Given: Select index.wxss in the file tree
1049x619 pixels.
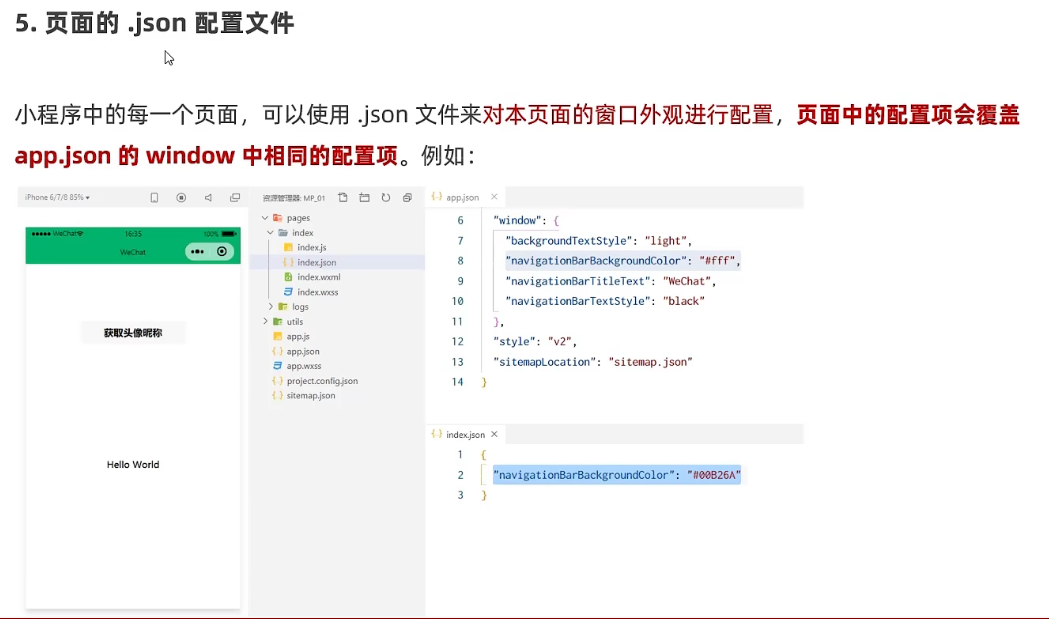Looking at the screenshot, I should [x=318, y=292].
